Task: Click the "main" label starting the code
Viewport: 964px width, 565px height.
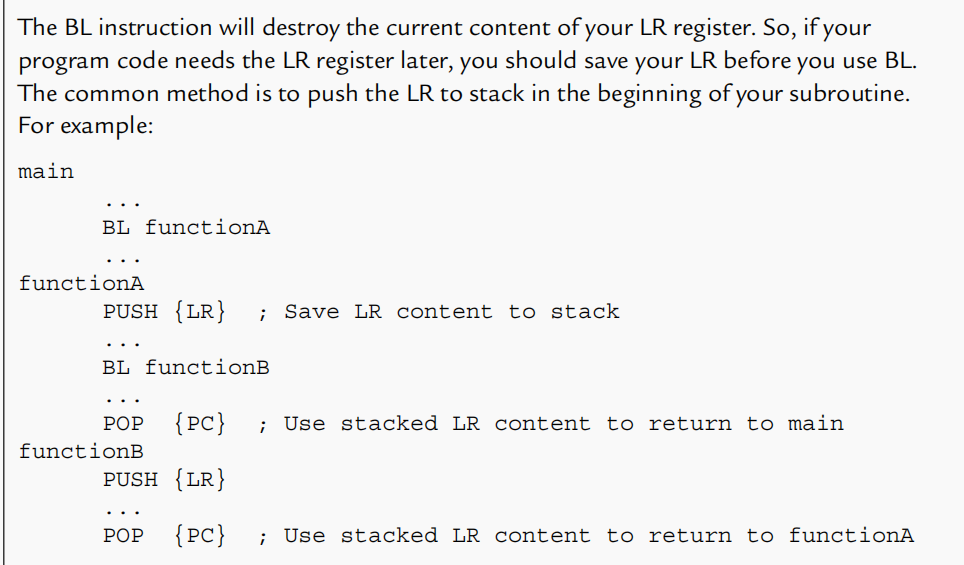Action: [x=46, y=171]
